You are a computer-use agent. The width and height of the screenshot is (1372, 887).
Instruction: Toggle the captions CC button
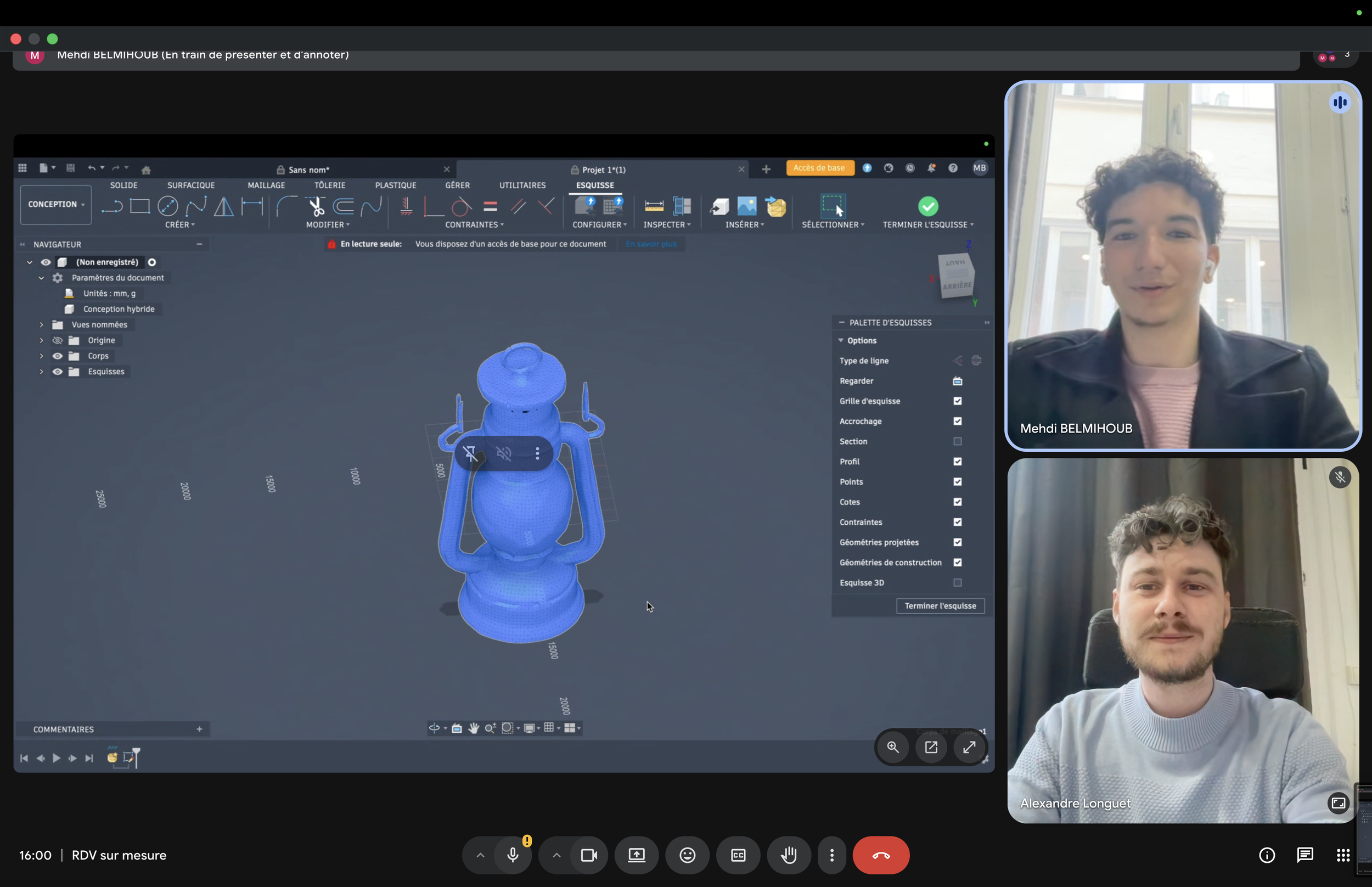pos(738,855)
